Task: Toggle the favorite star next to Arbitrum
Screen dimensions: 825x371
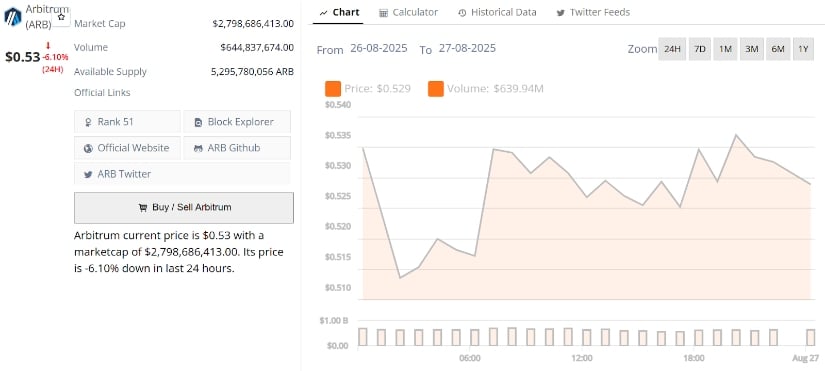Action: click(x=61, y=17)
